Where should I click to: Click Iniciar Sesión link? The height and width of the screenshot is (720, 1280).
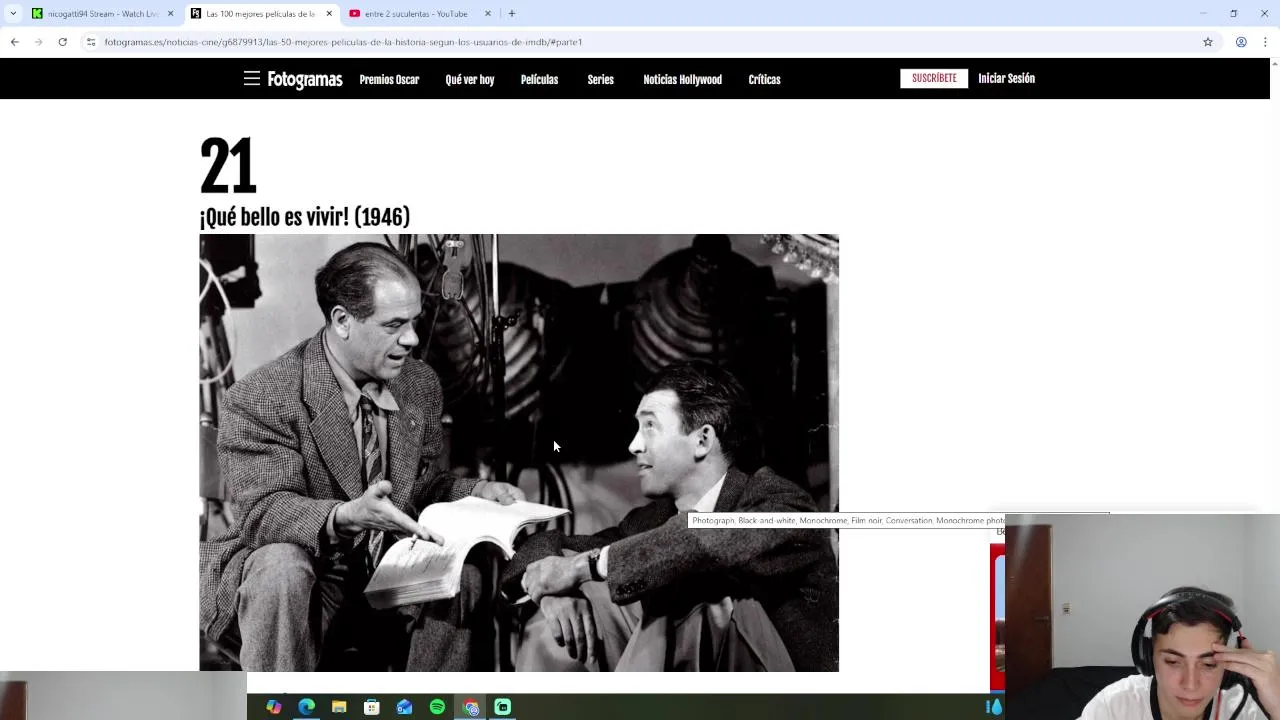[x=1006, y=78]
